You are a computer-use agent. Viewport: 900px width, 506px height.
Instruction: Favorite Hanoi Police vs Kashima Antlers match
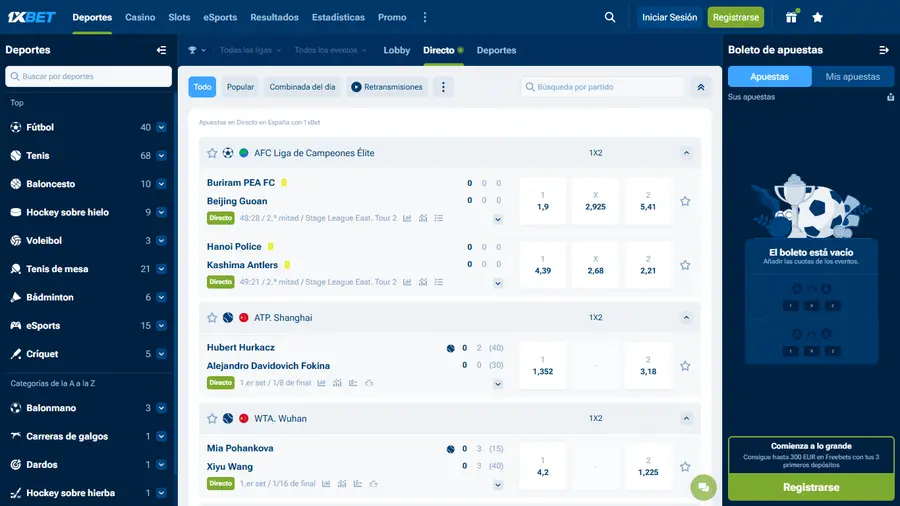[x=685, y=265]
